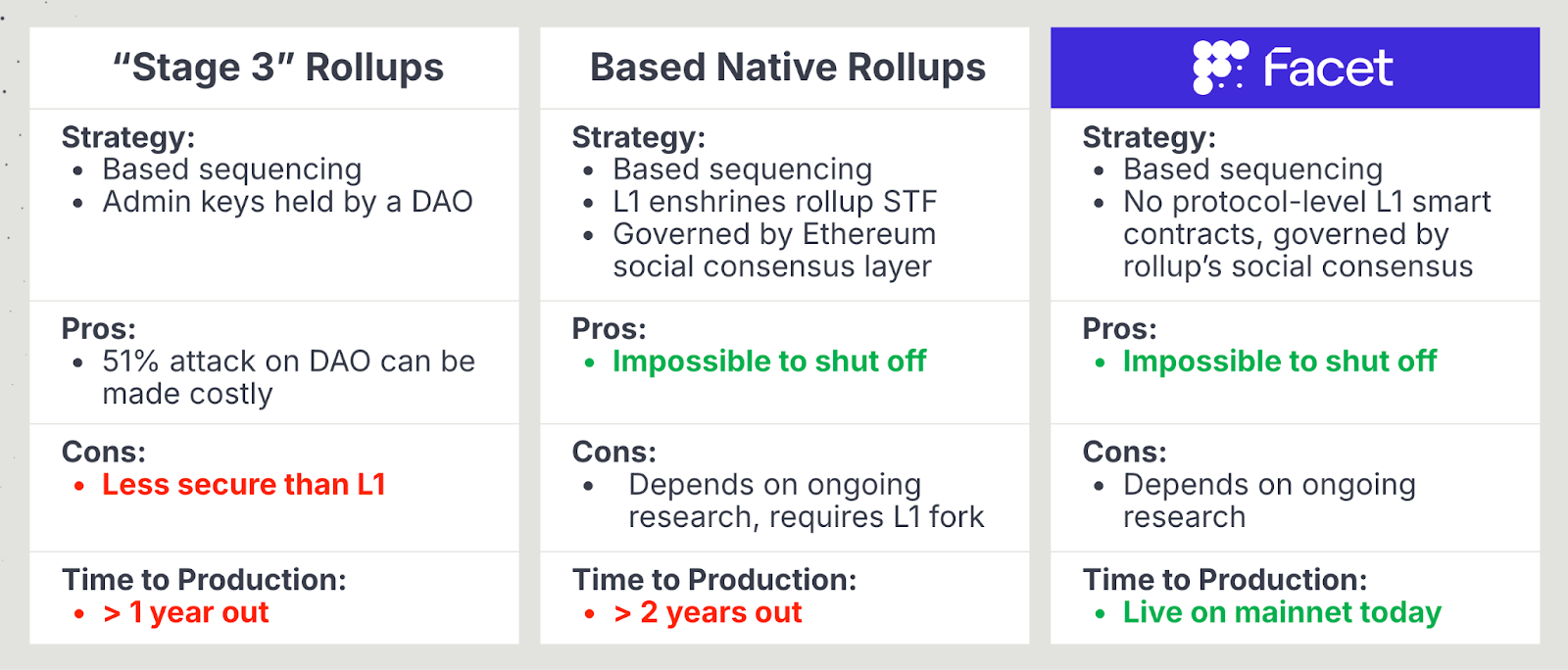The height and width of the screenshot is (670, 1568).
Task: Click the Facet wordmark in the purple header
Action: coord(1328,68)
